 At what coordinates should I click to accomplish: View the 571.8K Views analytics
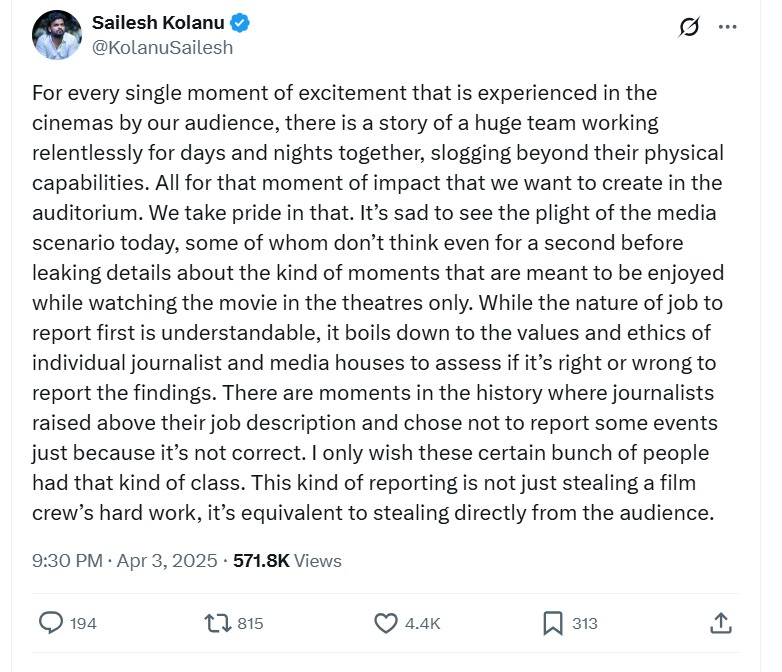[x=287, y=561]
